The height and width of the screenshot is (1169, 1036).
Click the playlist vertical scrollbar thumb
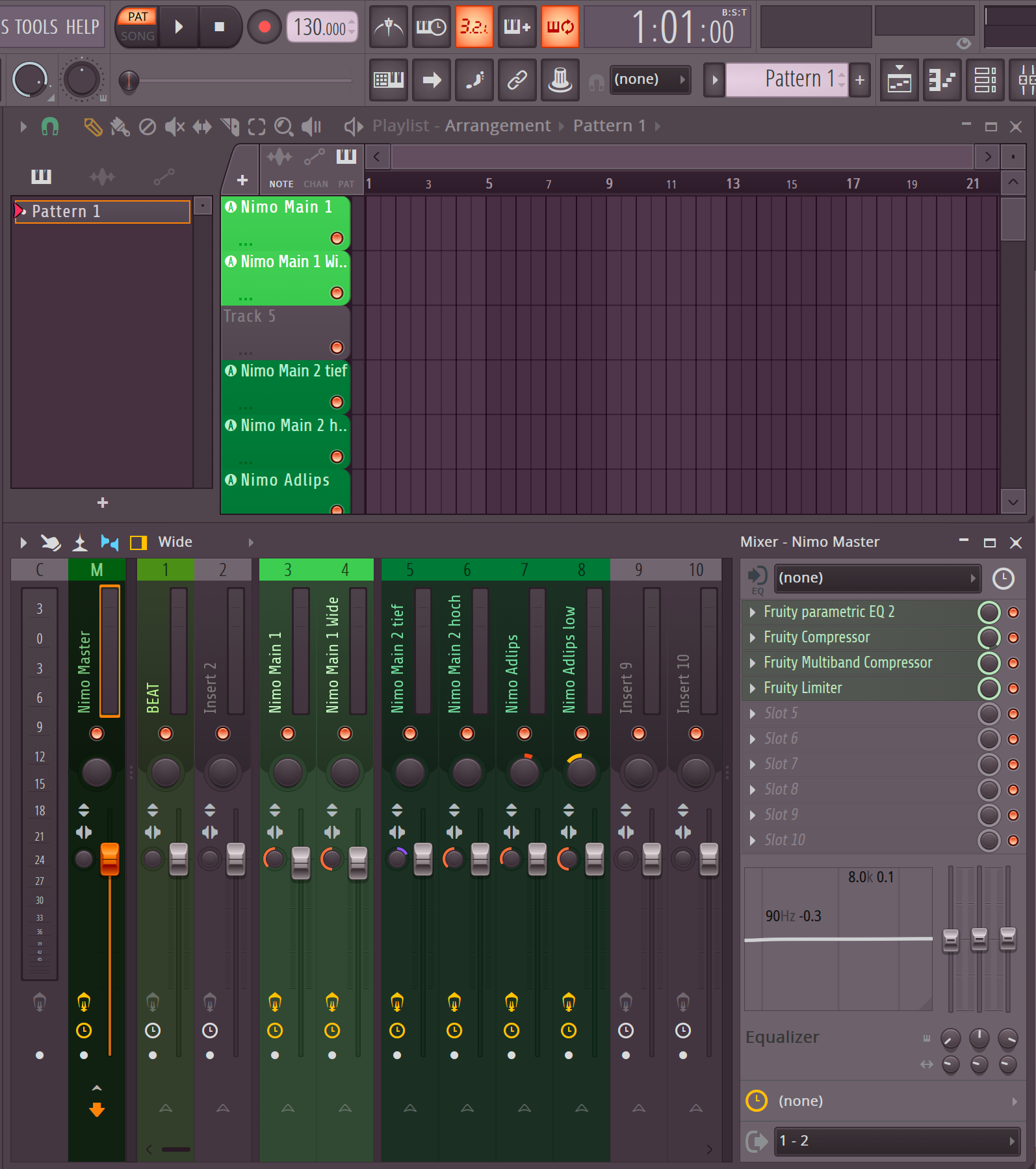click(x=1013, y=220)
